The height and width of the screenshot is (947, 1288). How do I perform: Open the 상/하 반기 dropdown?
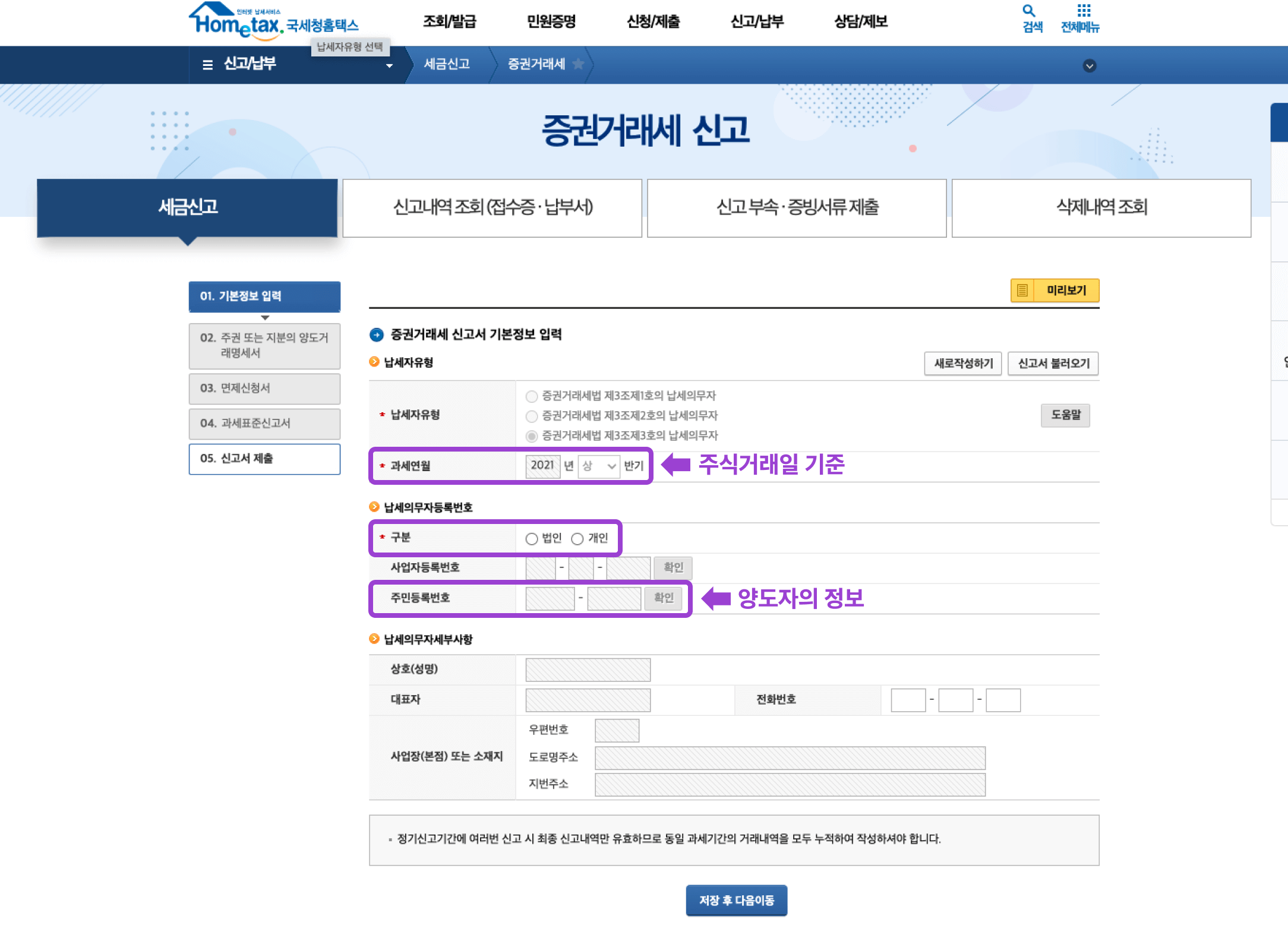598,466
